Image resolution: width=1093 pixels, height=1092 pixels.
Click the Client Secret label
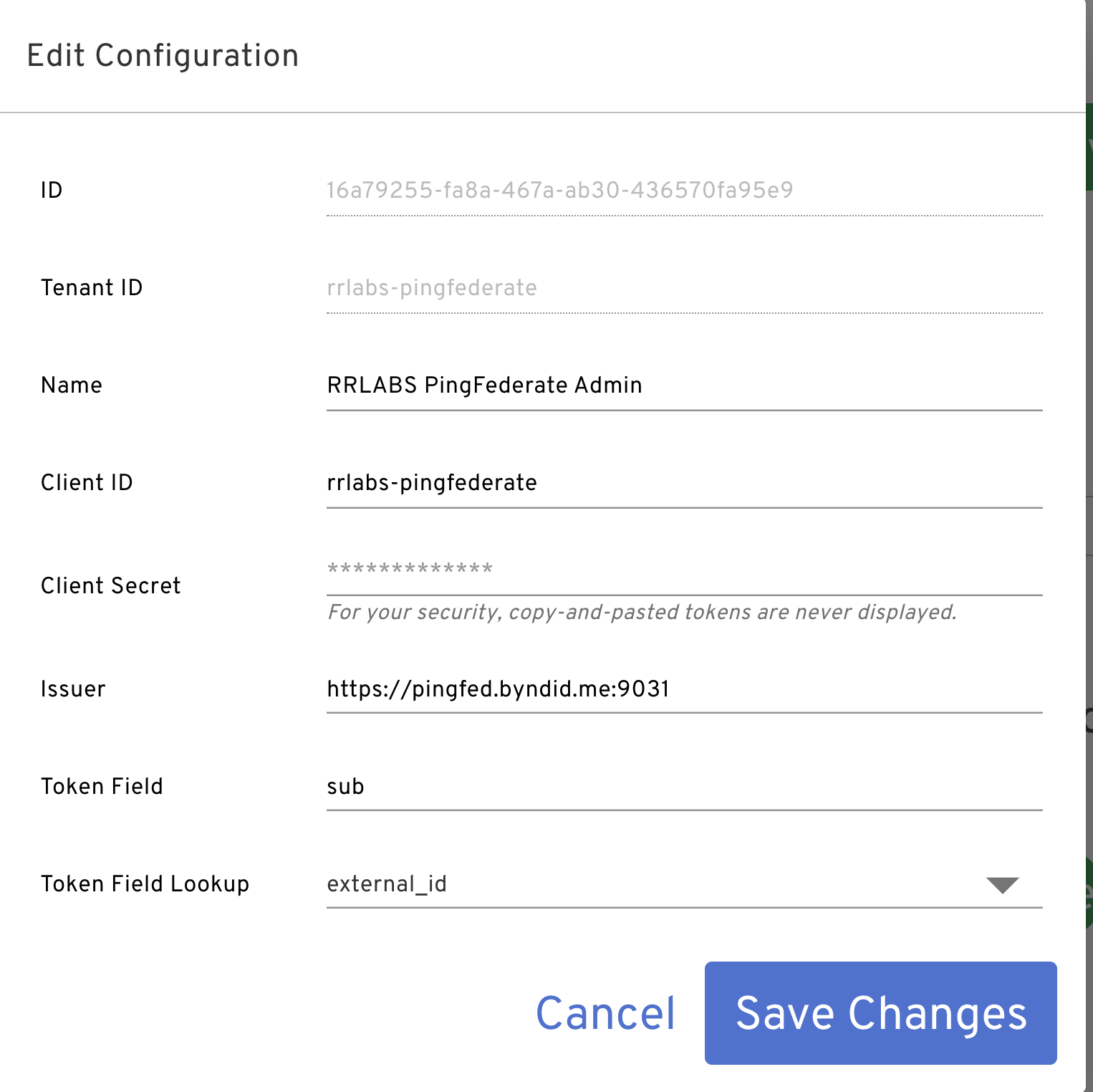click(111, 586)
